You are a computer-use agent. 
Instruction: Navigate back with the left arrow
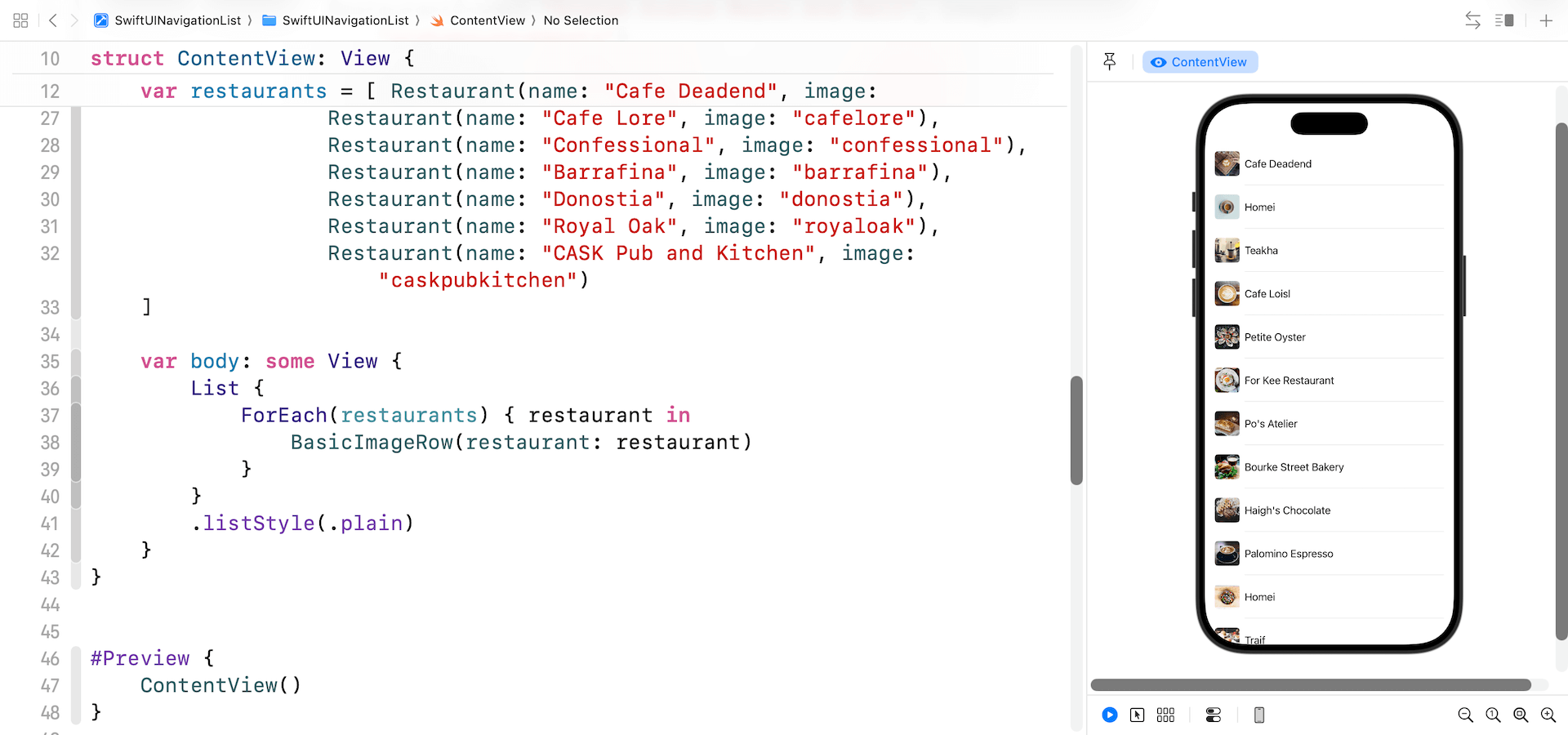point(52,20)
